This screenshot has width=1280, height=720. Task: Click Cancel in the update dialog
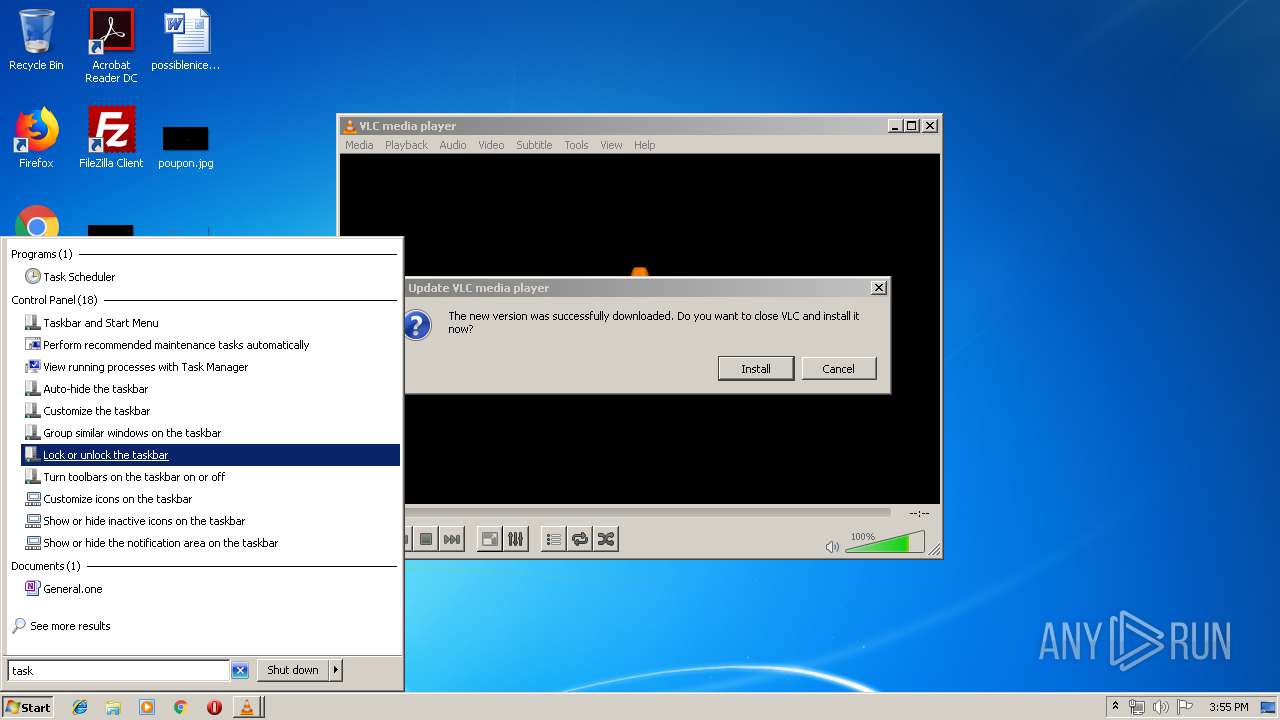tap(838, 368)
